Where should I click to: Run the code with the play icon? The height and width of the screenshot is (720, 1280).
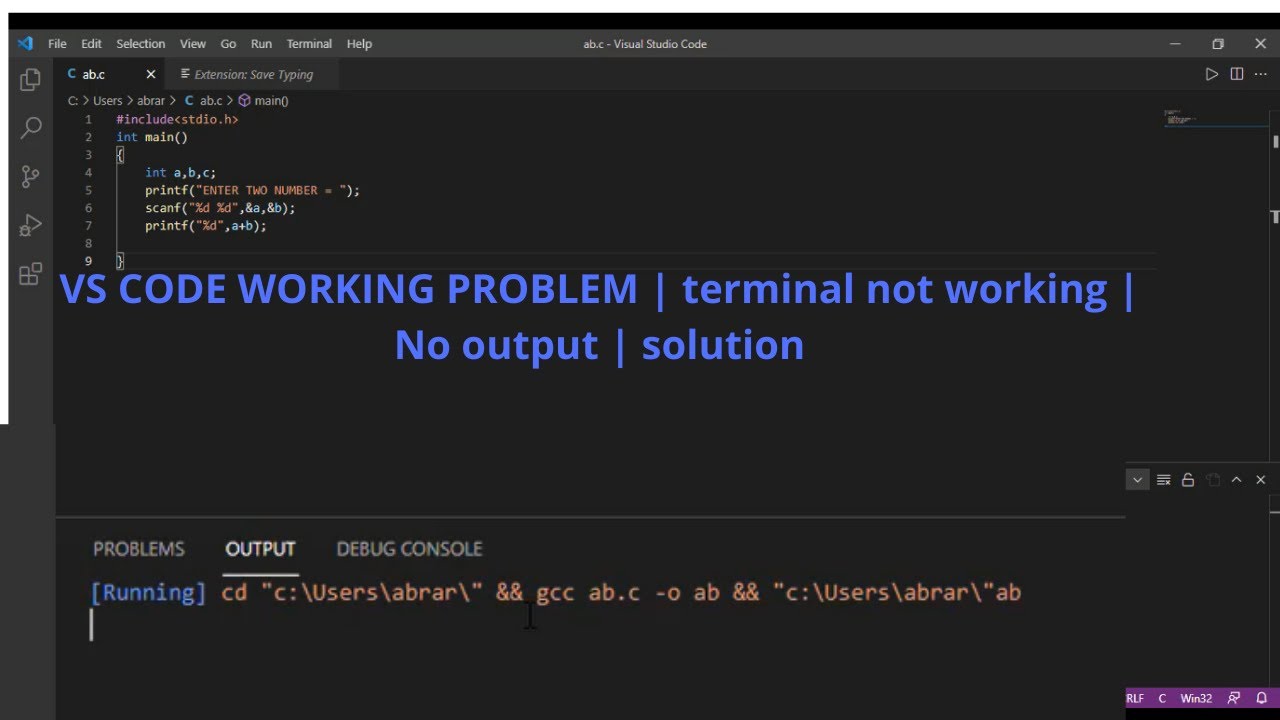[x=1212, y=74]
